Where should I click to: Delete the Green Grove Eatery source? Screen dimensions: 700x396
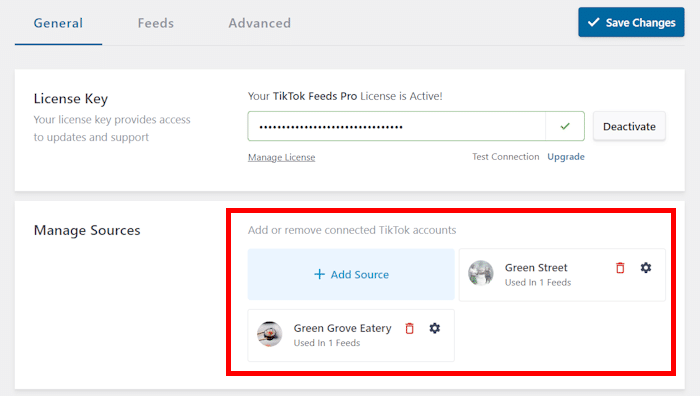tap(409, 329)
